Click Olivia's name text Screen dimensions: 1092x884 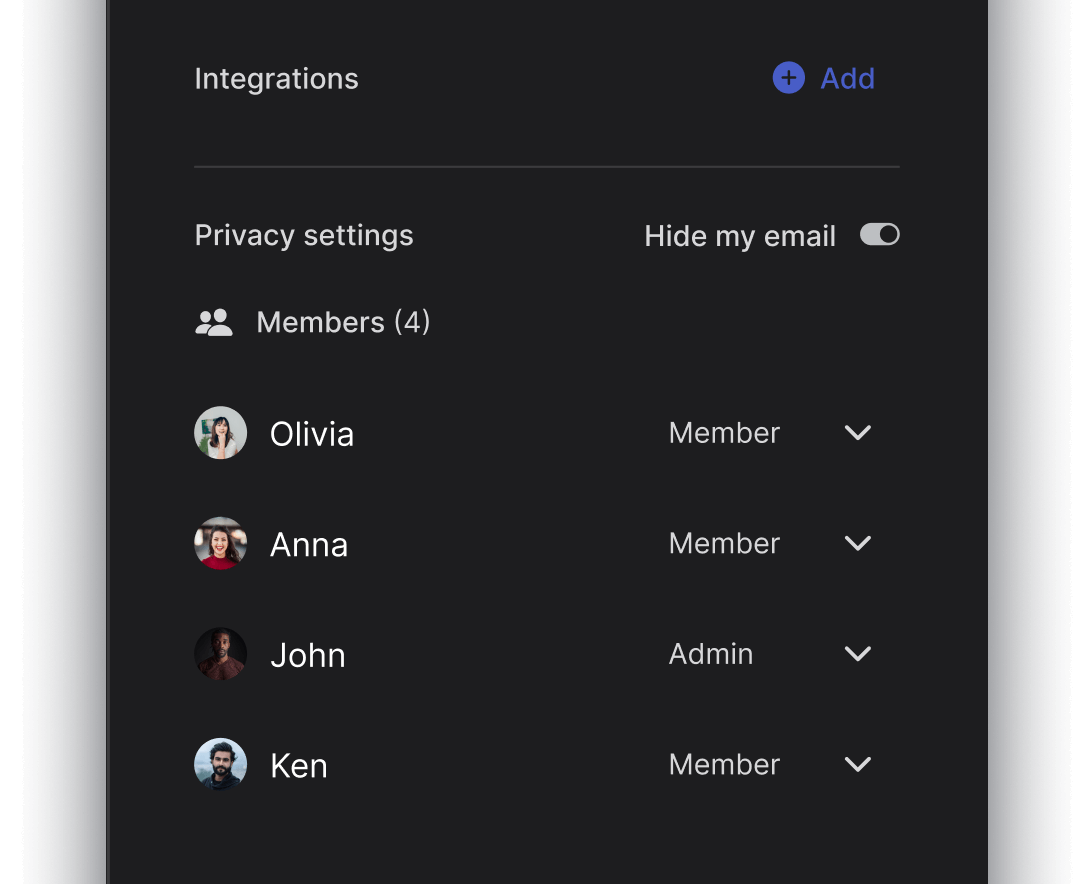(x=311, y=433)
